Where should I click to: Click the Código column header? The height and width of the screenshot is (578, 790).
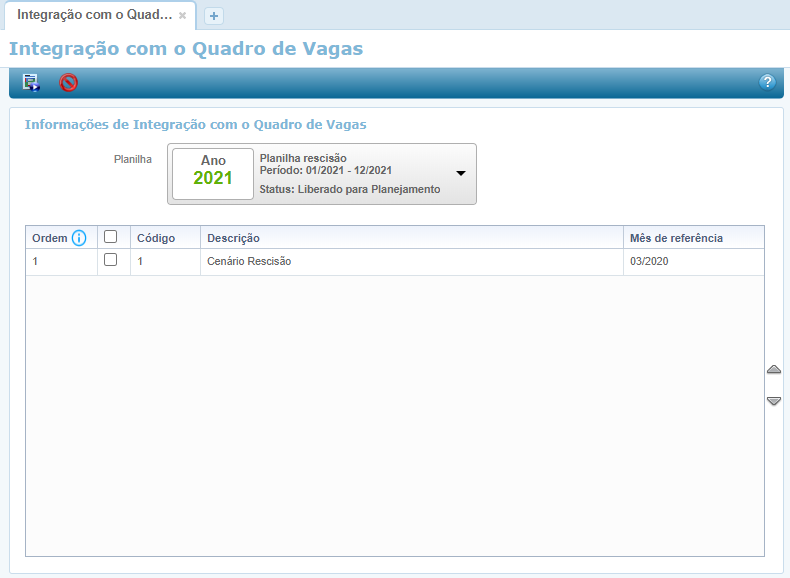pyautogui.click(x=156, y=238)
